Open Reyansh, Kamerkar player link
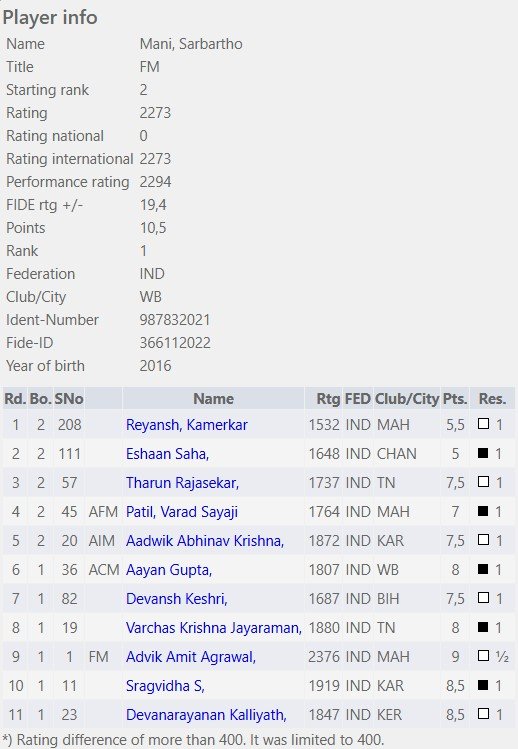Viewport: 518px width, 749px height. (x=187, y=425)
